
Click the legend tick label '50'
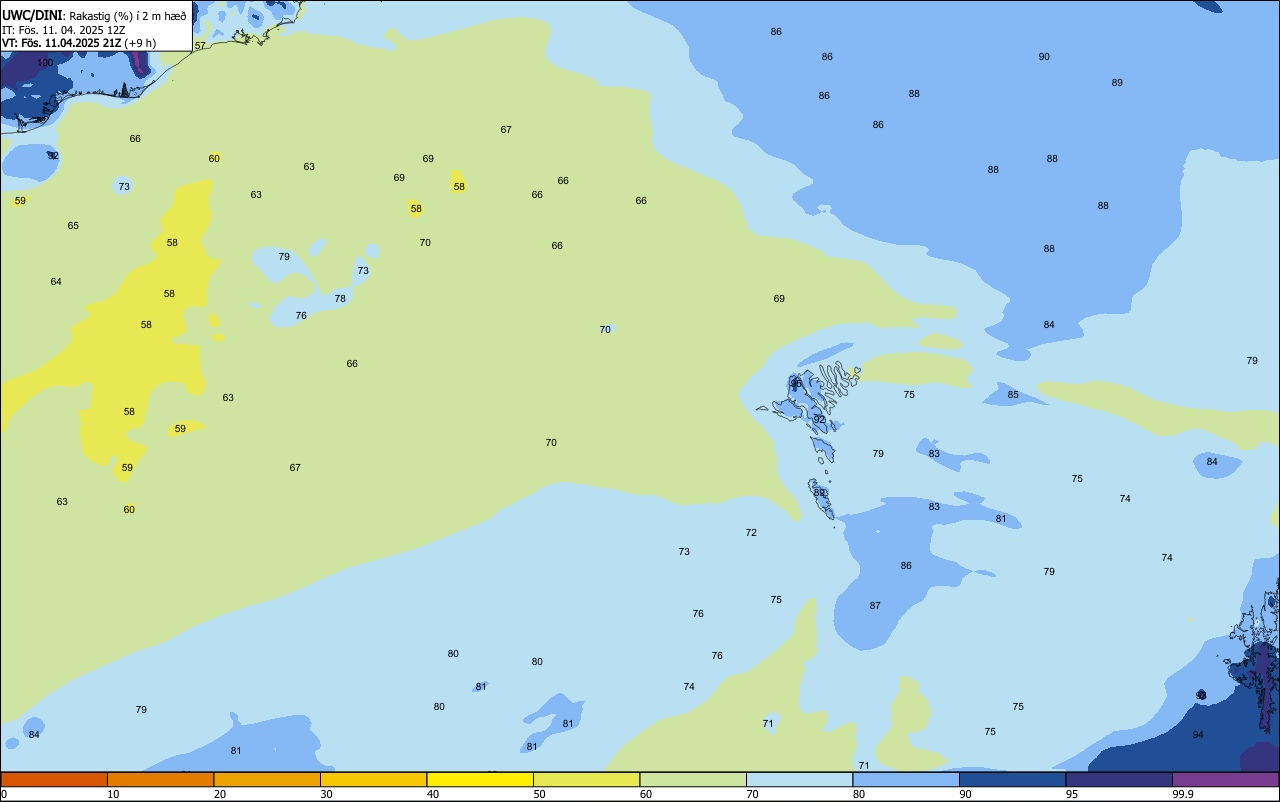click(x=540, y=794)
